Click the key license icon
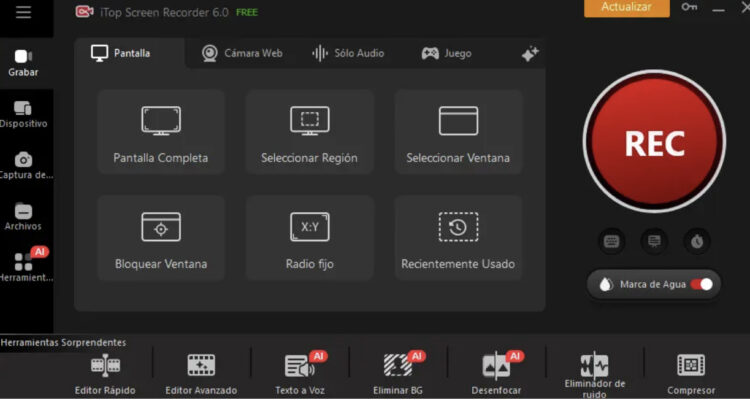 [x=689, y=7]
